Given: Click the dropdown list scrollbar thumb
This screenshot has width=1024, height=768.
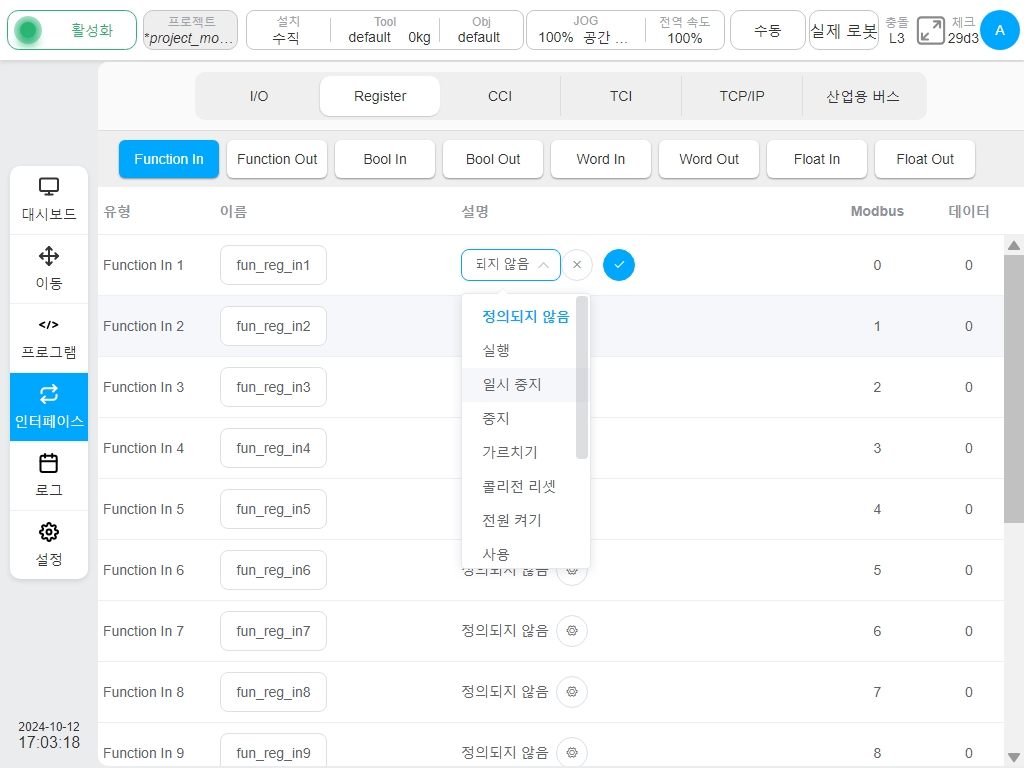Looking at the screenshot, I should [x=582, y=377].
